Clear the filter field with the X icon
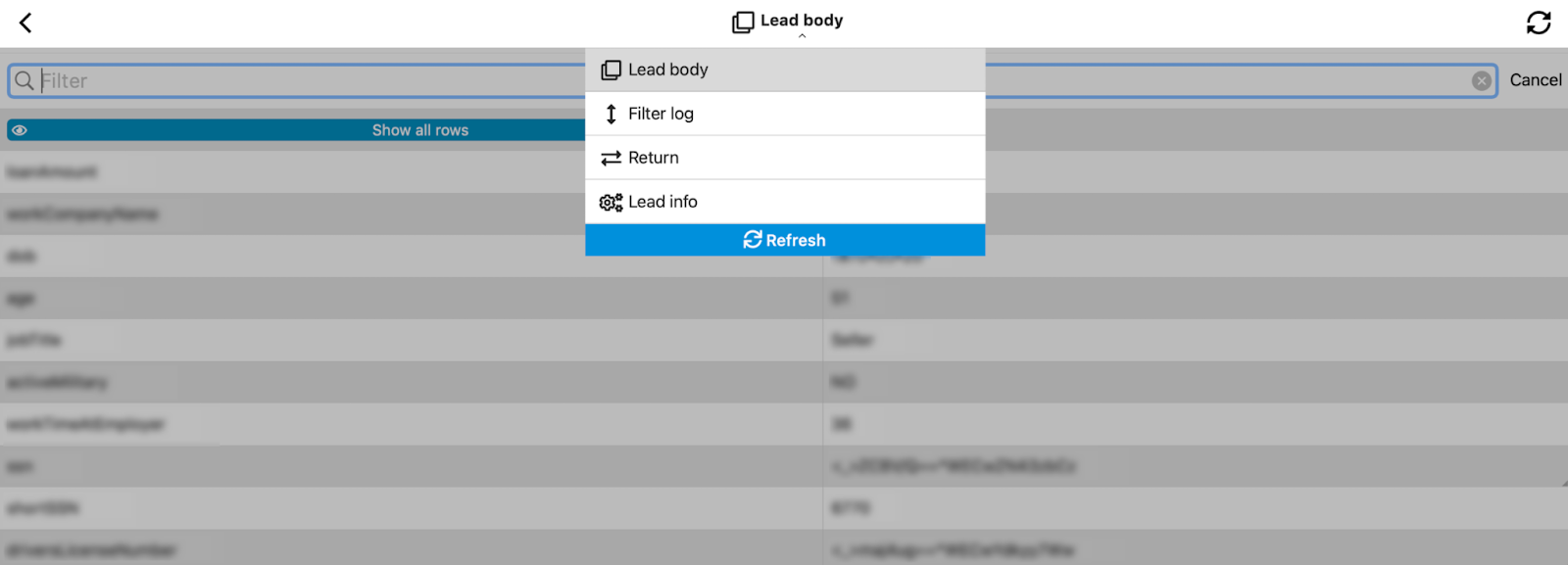This screenshot has width=1568, height=565. pos(1482,81)
